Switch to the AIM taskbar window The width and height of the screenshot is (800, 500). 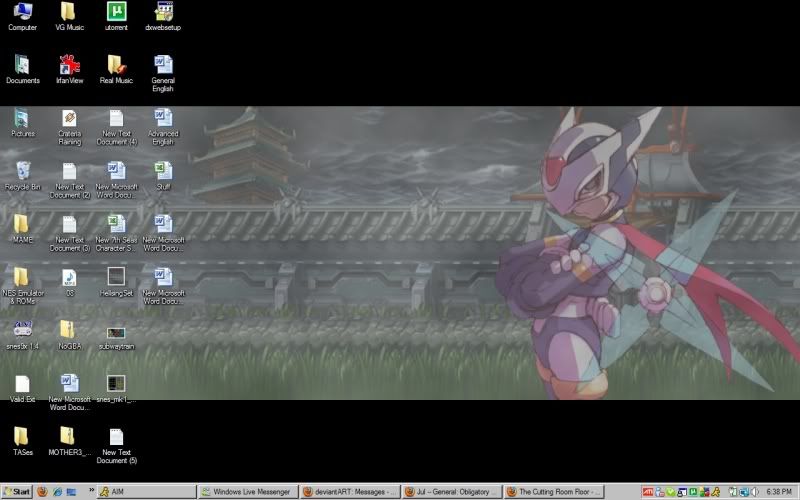click(x=145, y=492)
